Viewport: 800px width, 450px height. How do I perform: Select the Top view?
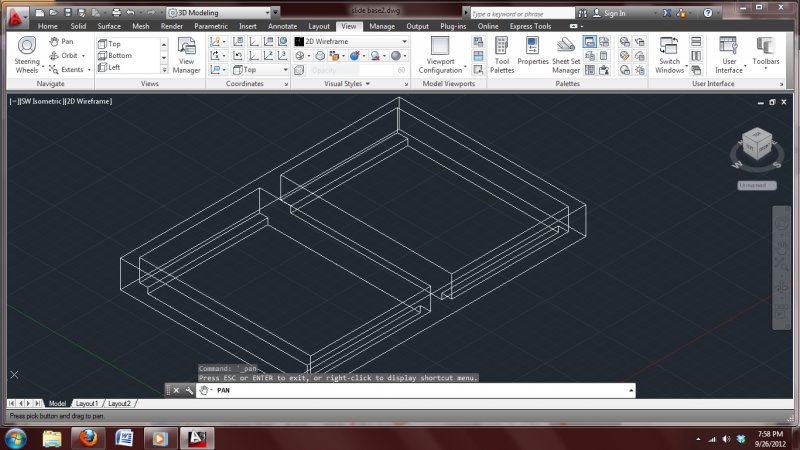(109, 44)
